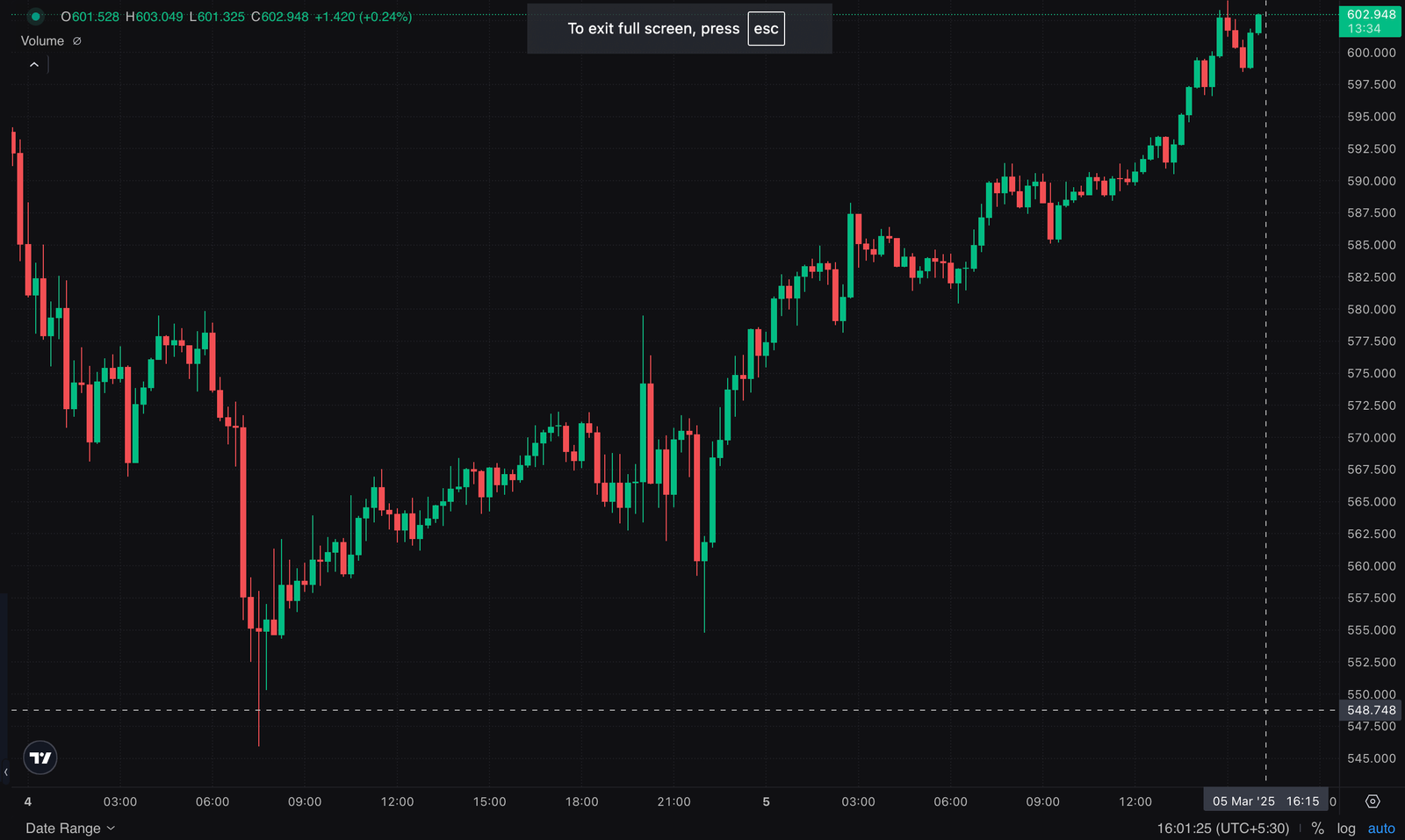Click the green market status dot
Screen dimensions: 1405x840
[x=35, y=17]
